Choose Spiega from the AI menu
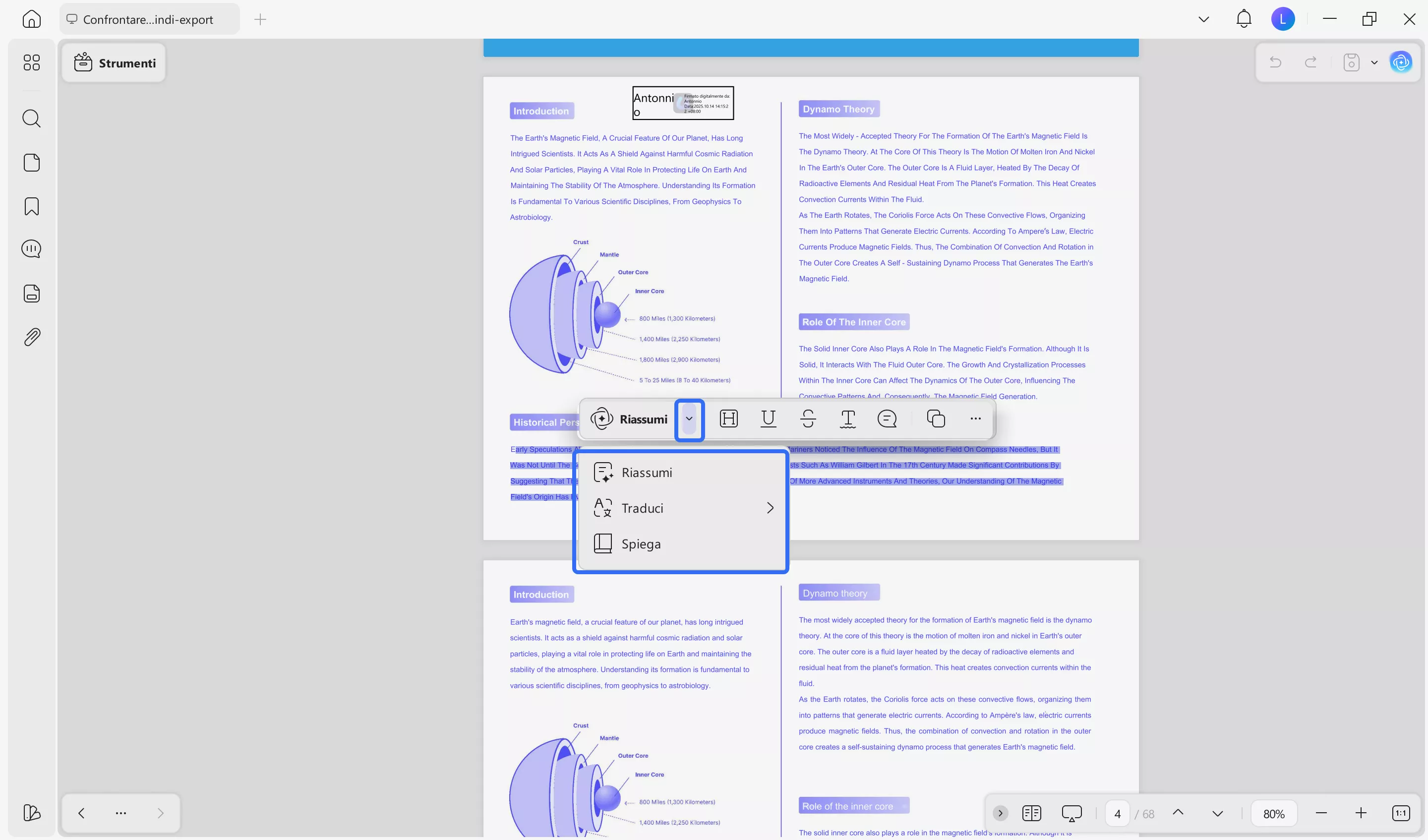This screenshot has height=840, width=1428. tap(640, 543)
